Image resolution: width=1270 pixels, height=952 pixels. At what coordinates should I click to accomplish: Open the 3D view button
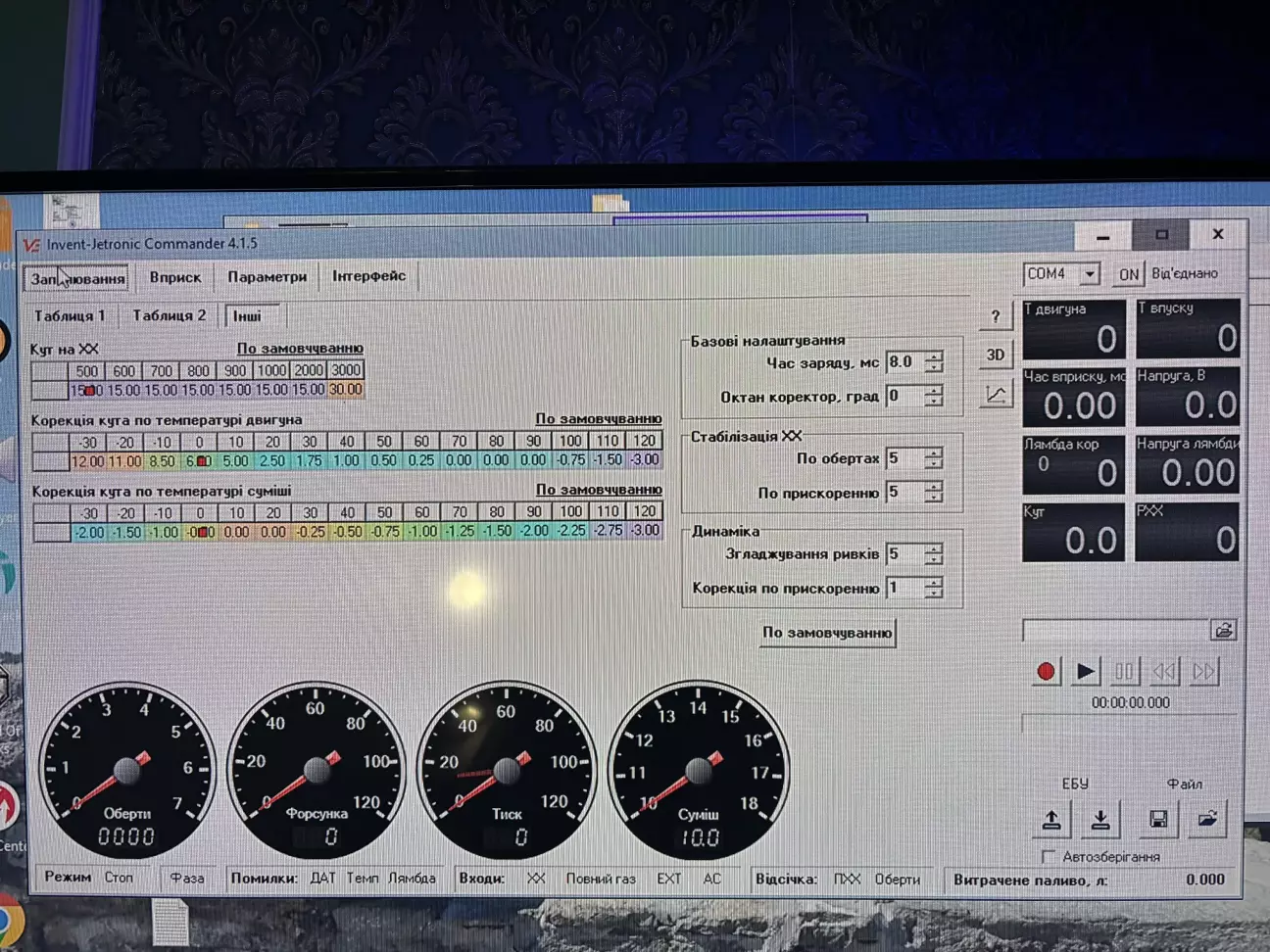coord(996,355)
